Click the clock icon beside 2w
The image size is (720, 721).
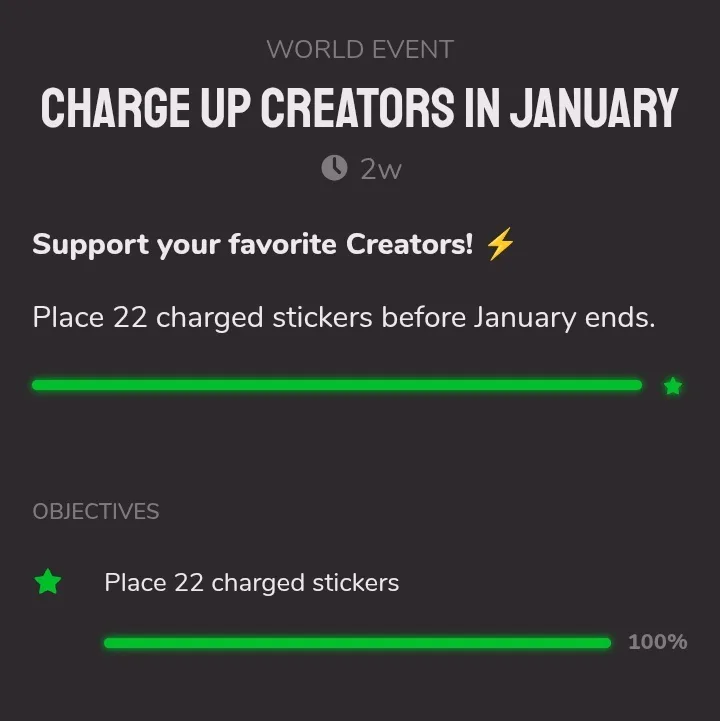click(x=334, y=168)
